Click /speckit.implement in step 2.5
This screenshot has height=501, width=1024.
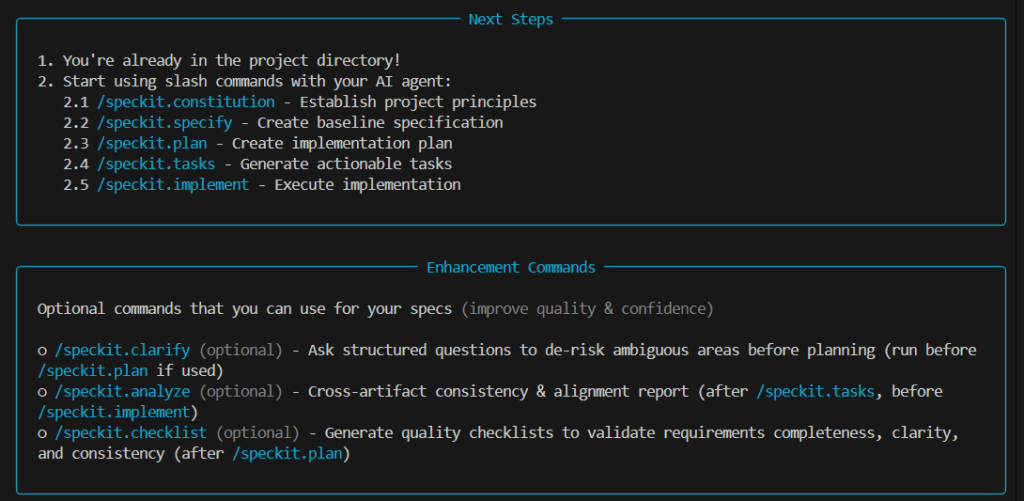click(173, 185)
